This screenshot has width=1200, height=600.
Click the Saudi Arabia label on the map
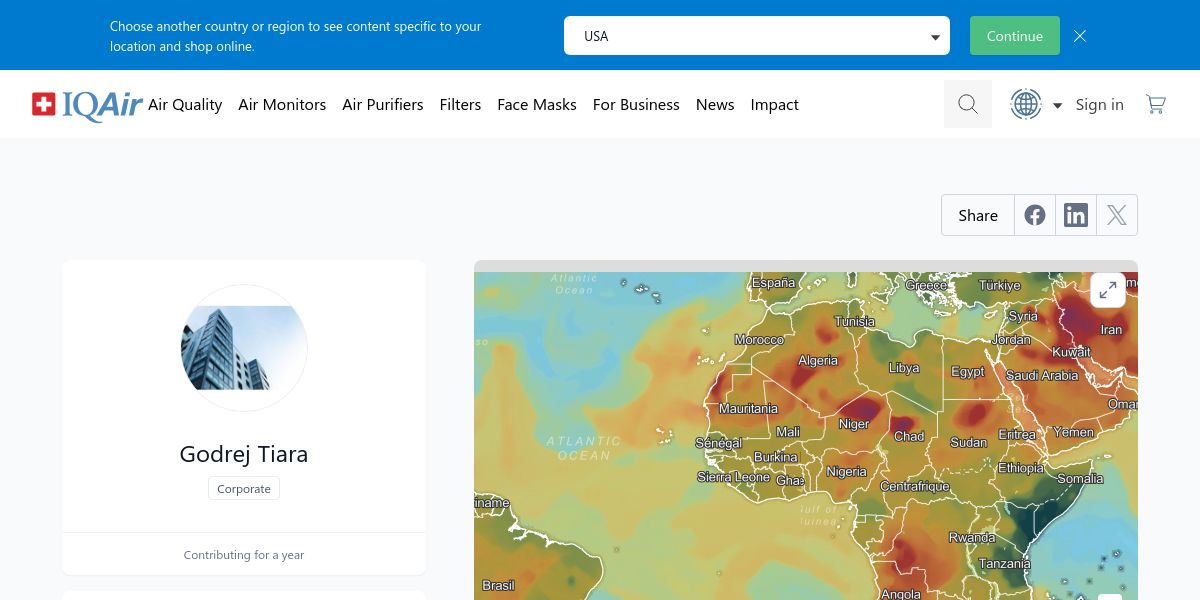1042,376
